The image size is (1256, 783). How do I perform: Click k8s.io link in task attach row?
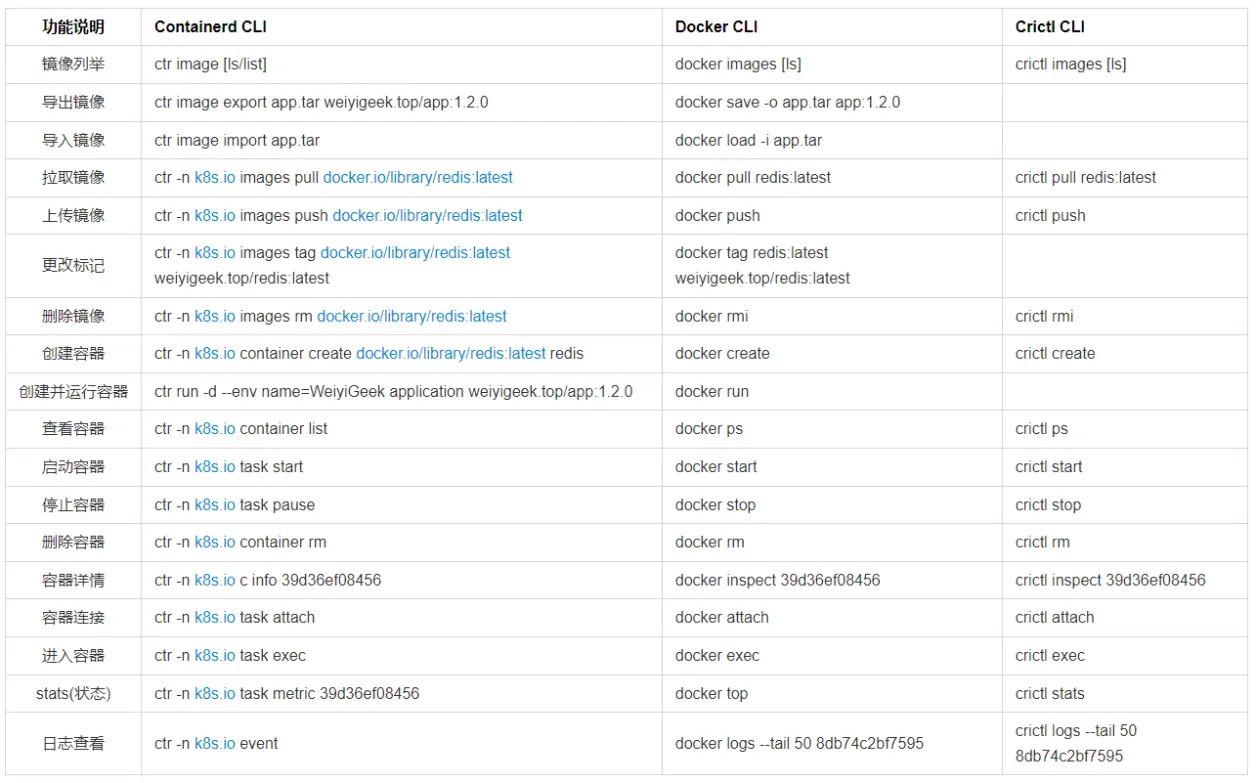pyautogui.click(x=215, y=618)
